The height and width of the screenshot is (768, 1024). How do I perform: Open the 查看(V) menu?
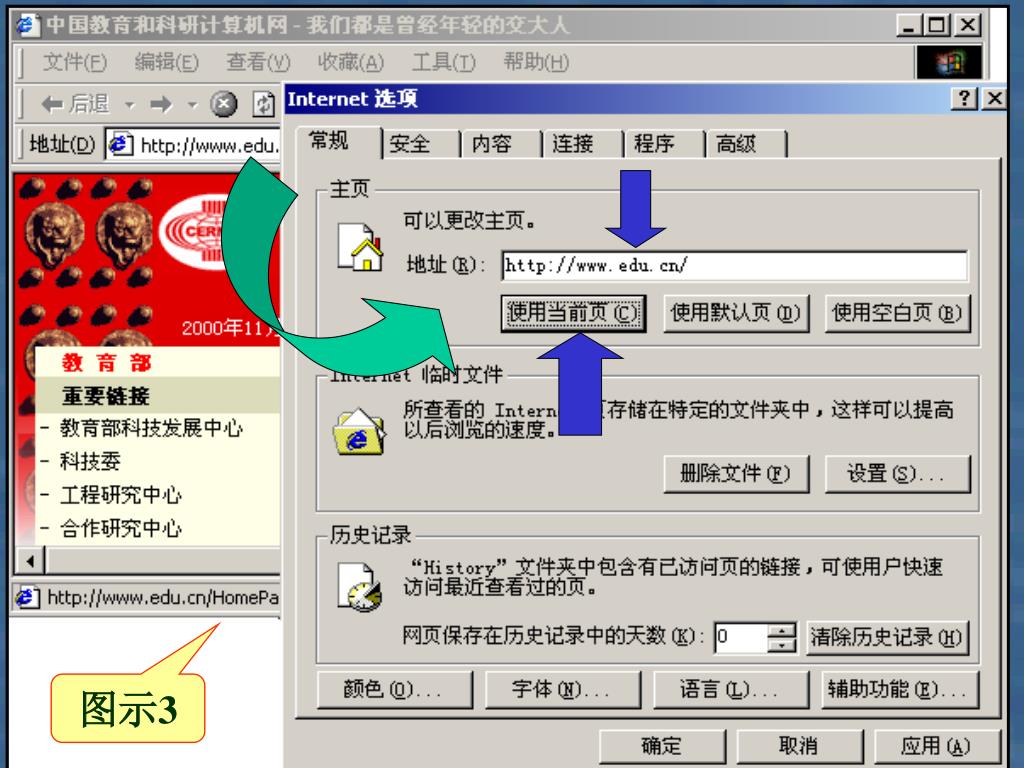coord(258,62)
